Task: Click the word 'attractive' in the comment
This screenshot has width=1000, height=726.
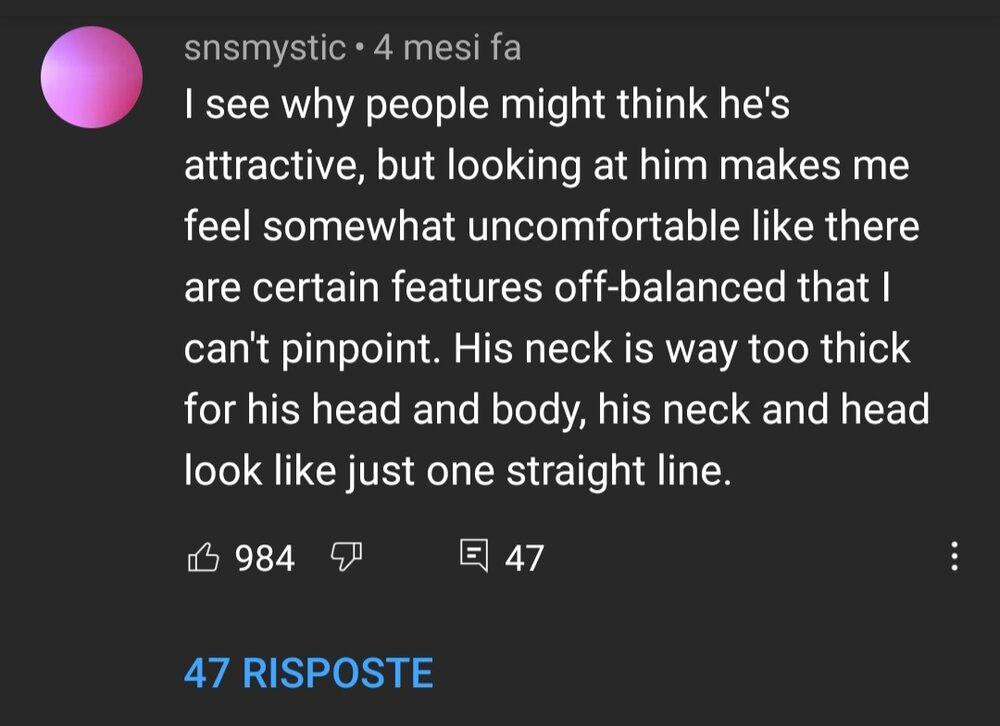Action: click(274, 166)
